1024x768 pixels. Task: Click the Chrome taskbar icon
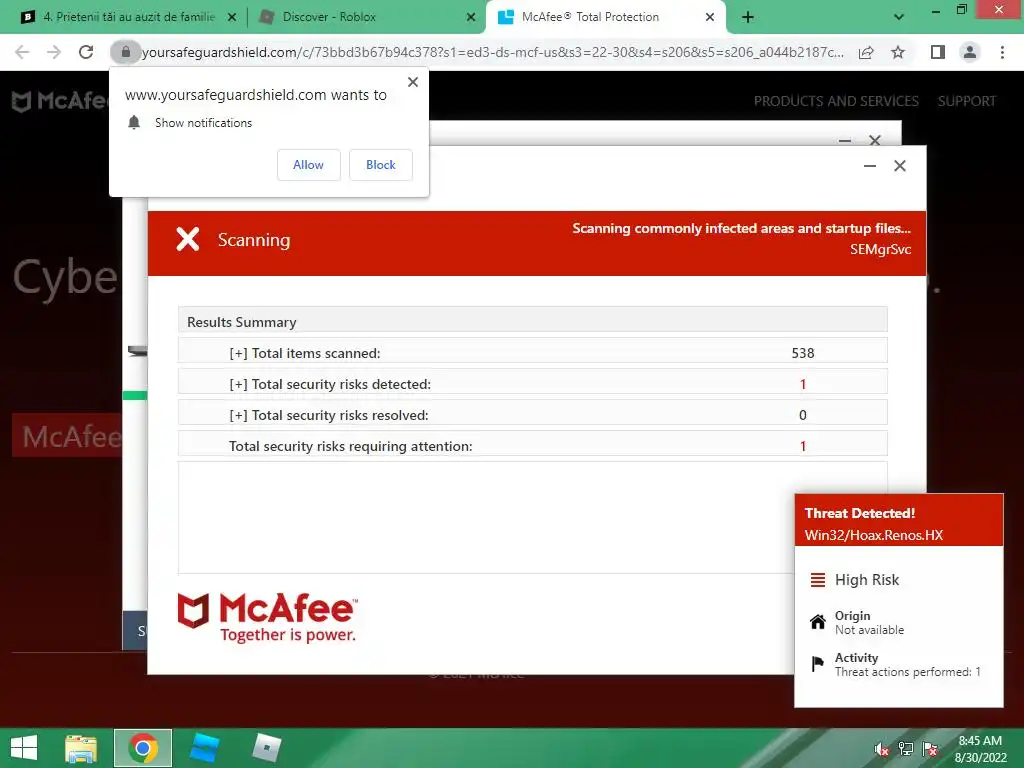(x=143, y=748)
